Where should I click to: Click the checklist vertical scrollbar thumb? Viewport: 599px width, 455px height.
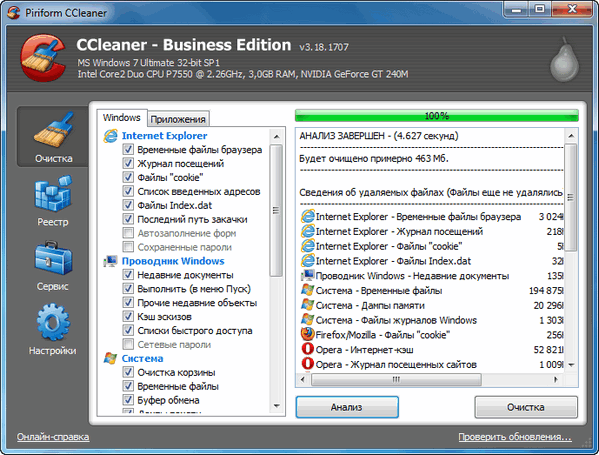click(276, 210)
